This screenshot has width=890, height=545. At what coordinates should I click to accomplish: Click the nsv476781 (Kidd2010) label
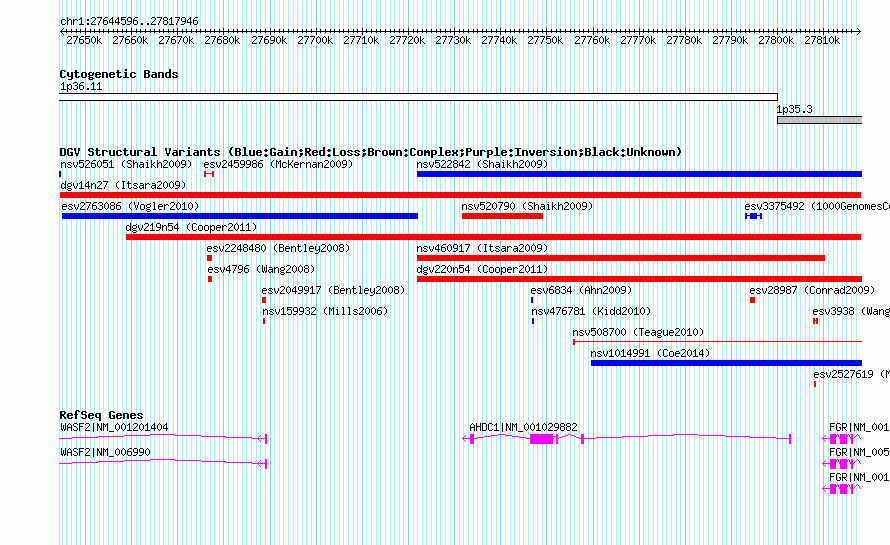tap(591, 311)
